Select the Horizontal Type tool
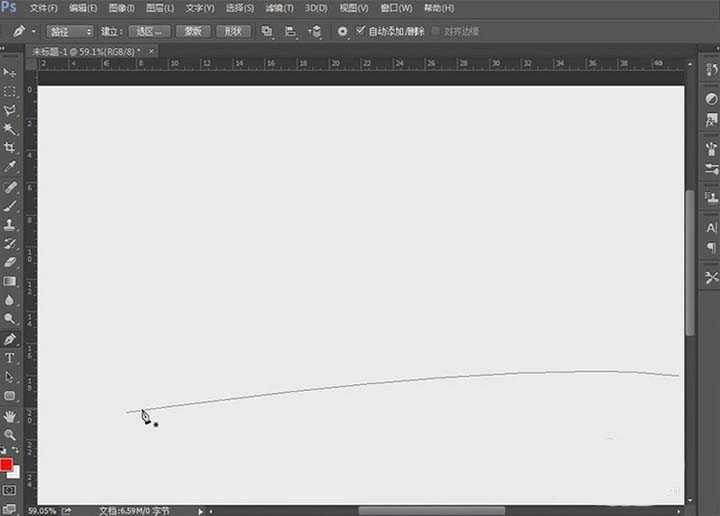This screenshot has width=720, height=516. (x=10, y=358)
